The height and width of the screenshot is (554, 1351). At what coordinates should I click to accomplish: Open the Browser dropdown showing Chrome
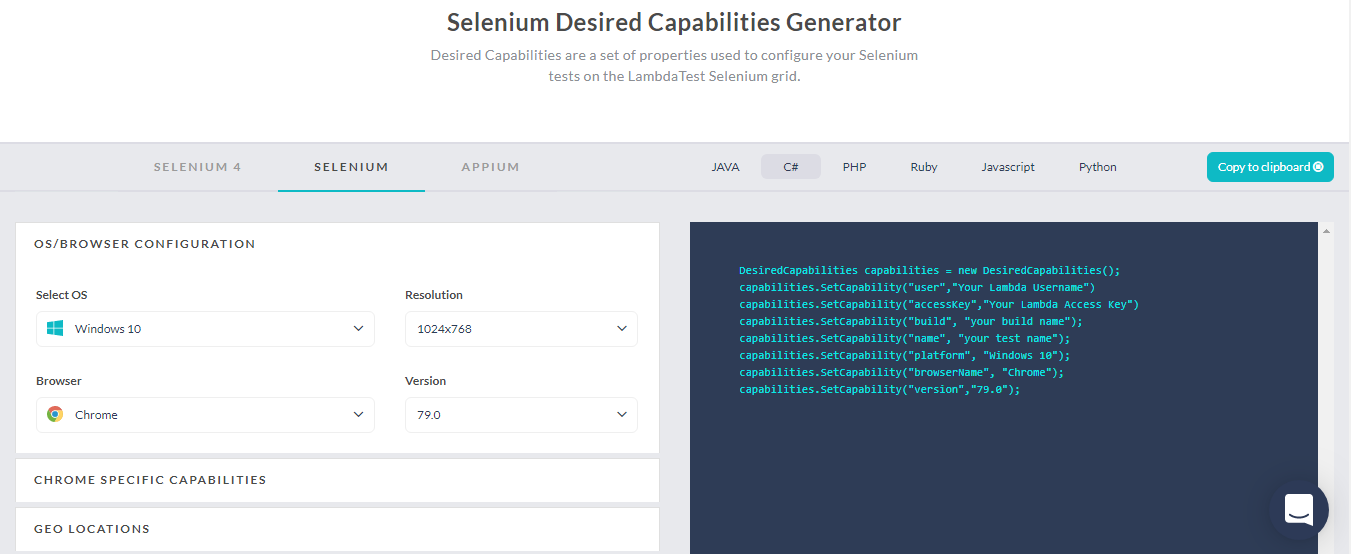tap(205, 415)
